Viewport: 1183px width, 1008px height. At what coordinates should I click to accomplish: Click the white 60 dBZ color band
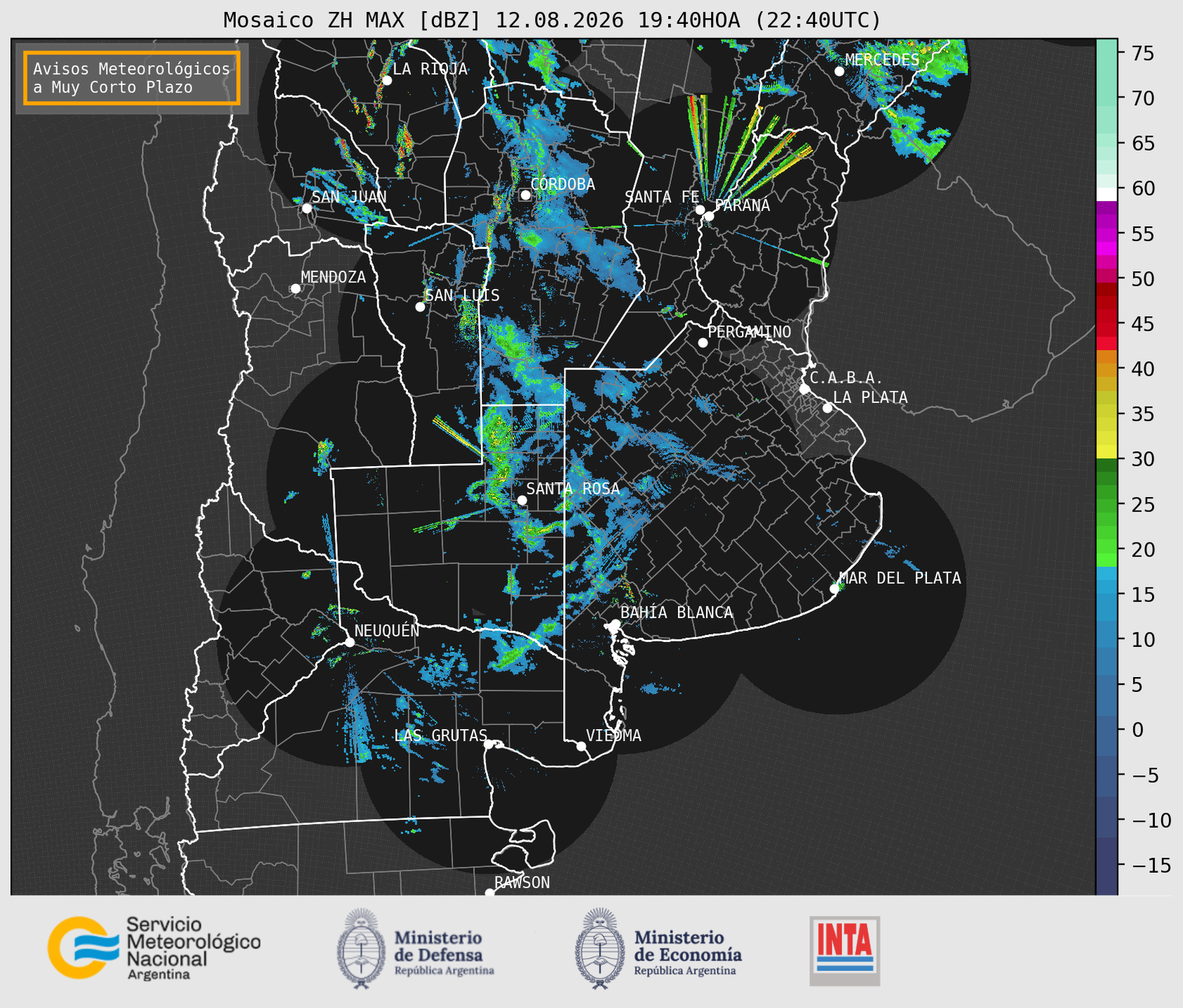click(x=1107, y=194)
